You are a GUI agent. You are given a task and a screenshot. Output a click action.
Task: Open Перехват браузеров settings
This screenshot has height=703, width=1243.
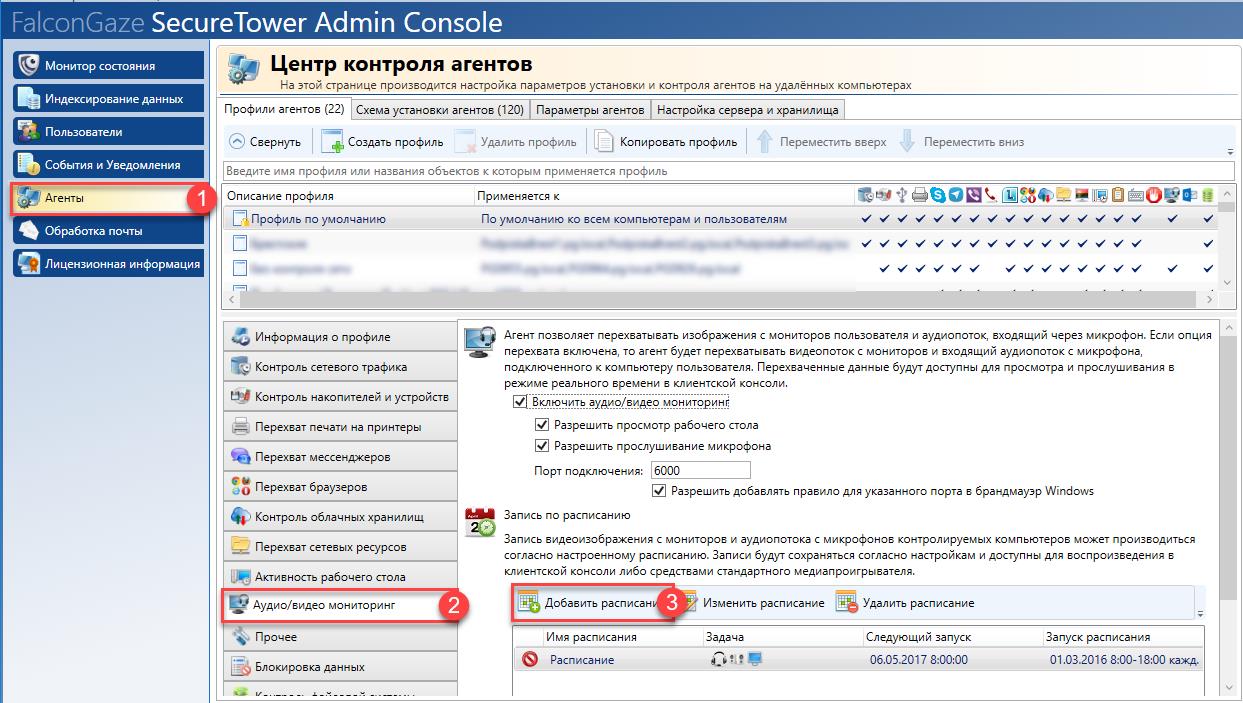(340, 487)
